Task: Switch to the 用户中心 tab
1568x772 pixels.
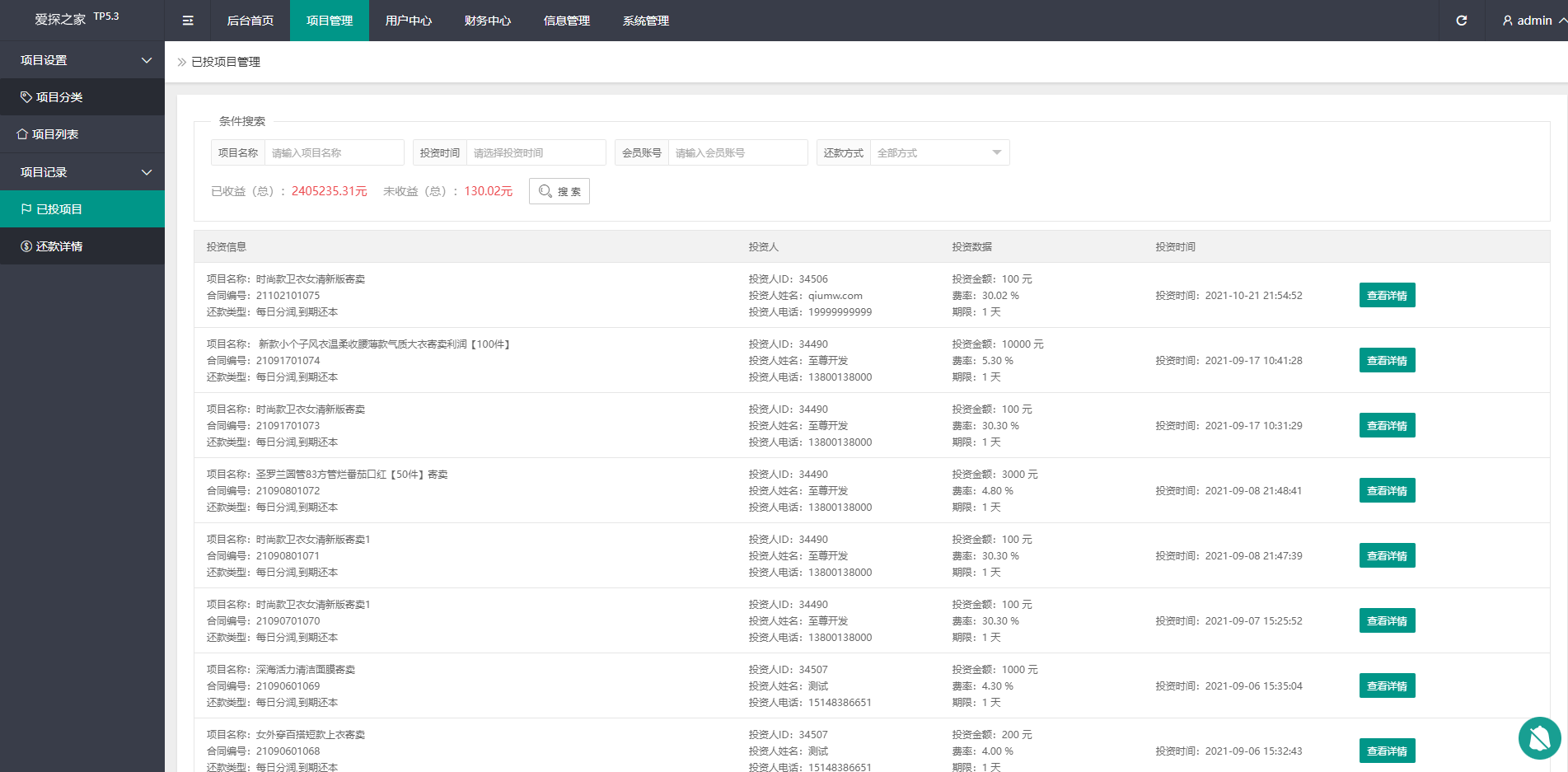Action: 408,21
